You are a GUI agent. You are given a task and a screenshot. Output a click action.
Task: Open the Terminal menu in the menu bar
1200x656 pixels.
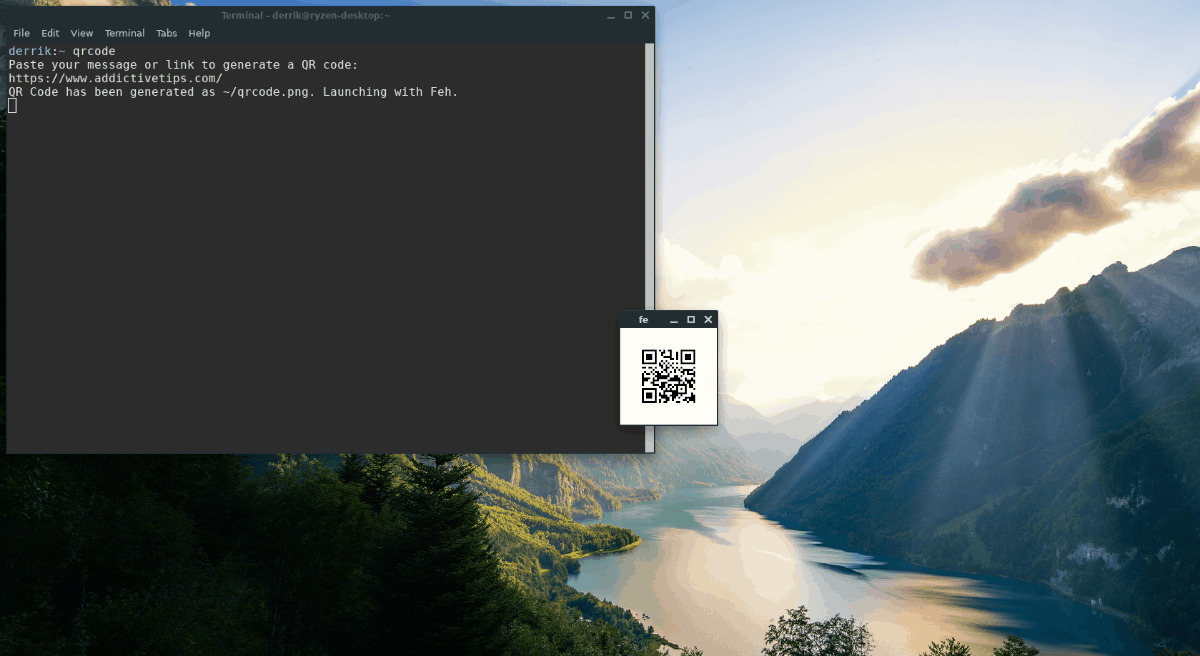click(x=125, y=33)
